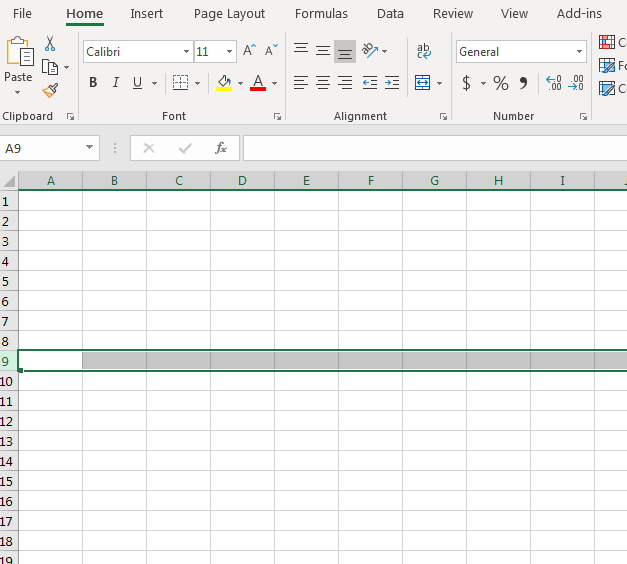Screen dimensions: 627x564
Task: Click Insert Function fx button
Action: coord(221,148)
